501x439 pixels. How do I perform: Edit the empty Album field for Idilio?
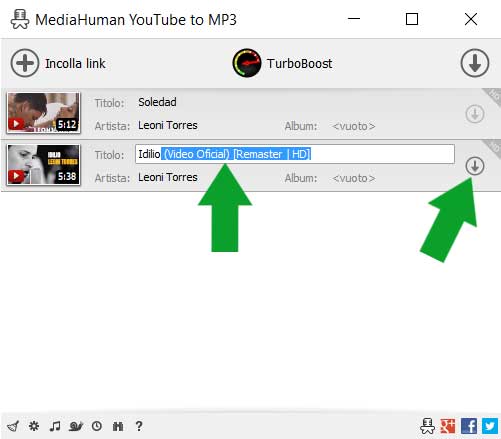coord(354,178)
